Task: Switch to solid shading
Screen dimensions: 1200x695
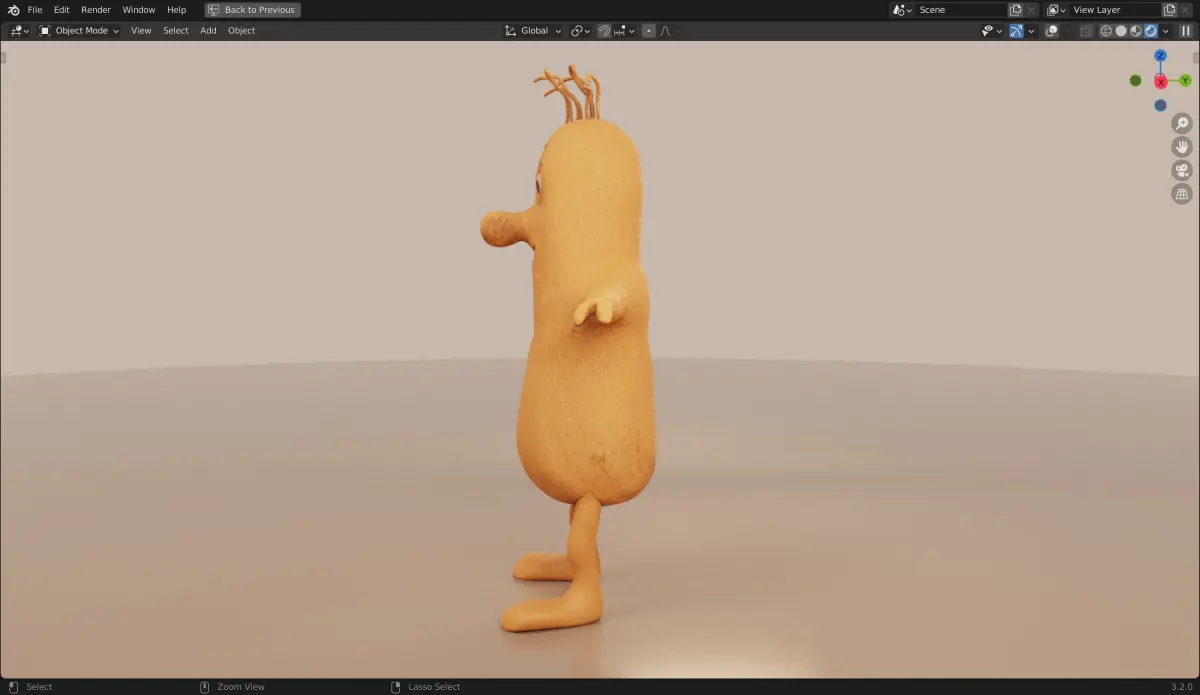Action: click(1121, 31)
